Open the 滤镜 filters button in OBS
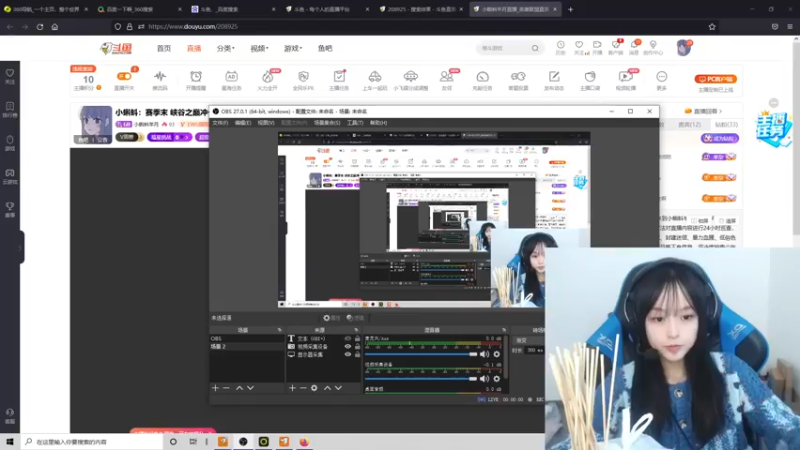 pyautogui.click(x=355, y=318)
